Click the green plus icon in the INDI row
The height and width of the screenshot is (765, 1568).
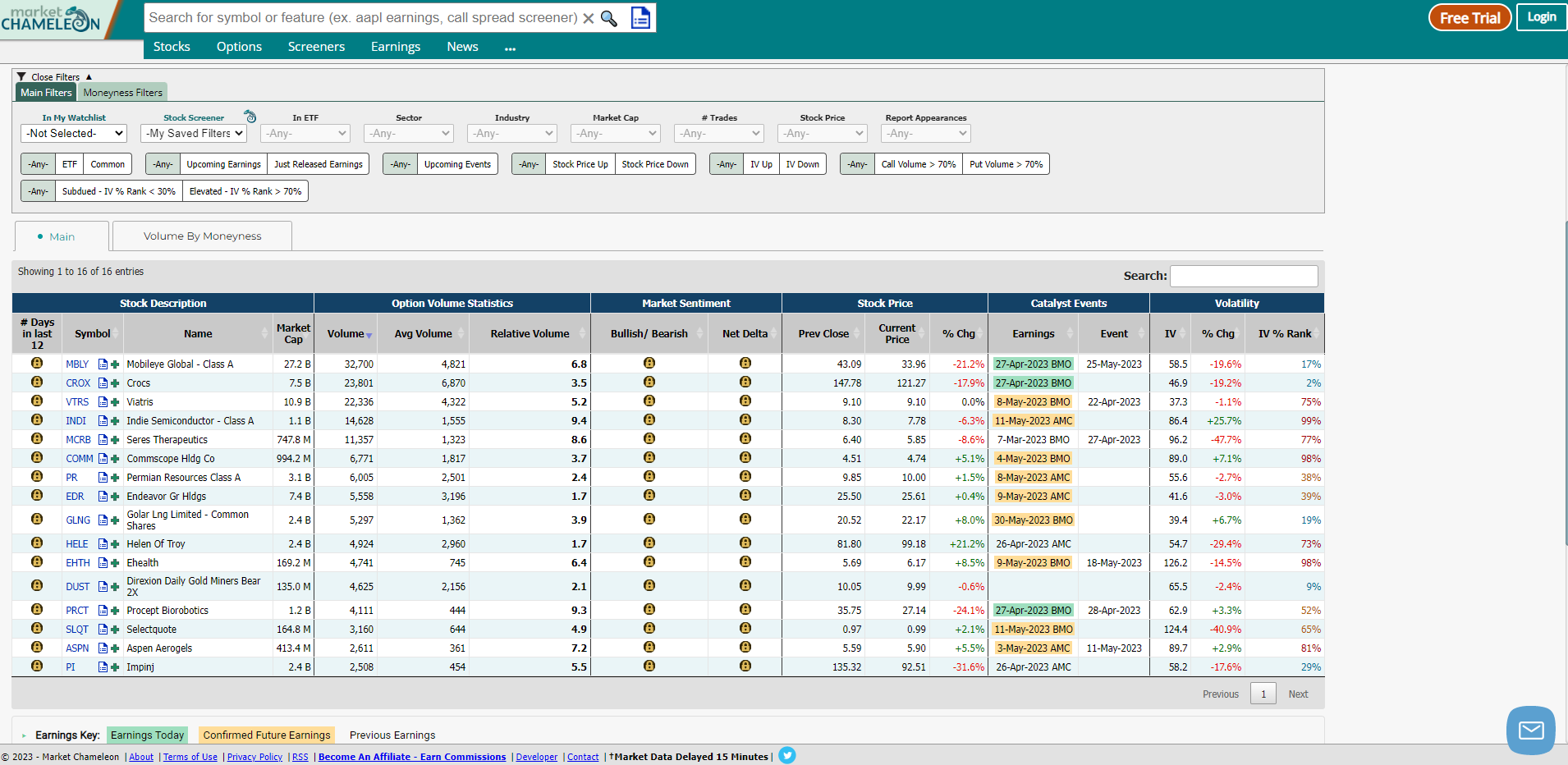click(115, 421)
